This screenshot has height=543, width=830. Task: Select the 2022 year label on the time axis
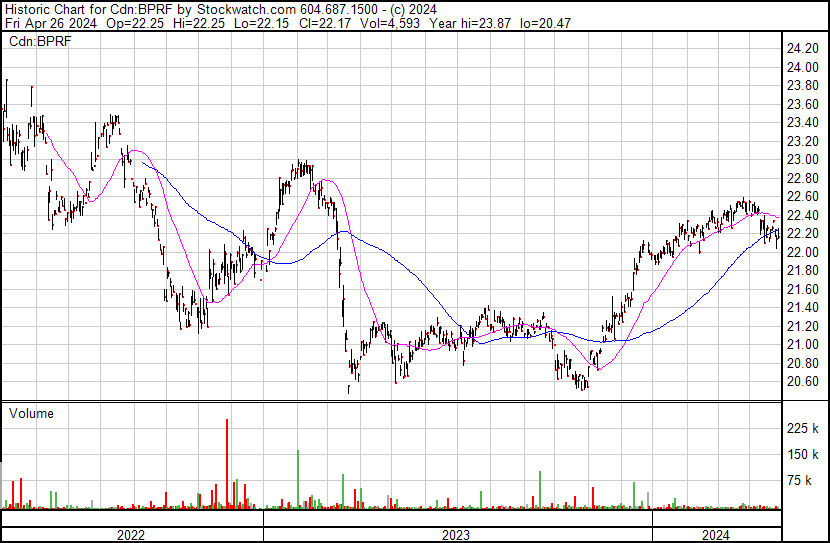click(x=132, y=535)
